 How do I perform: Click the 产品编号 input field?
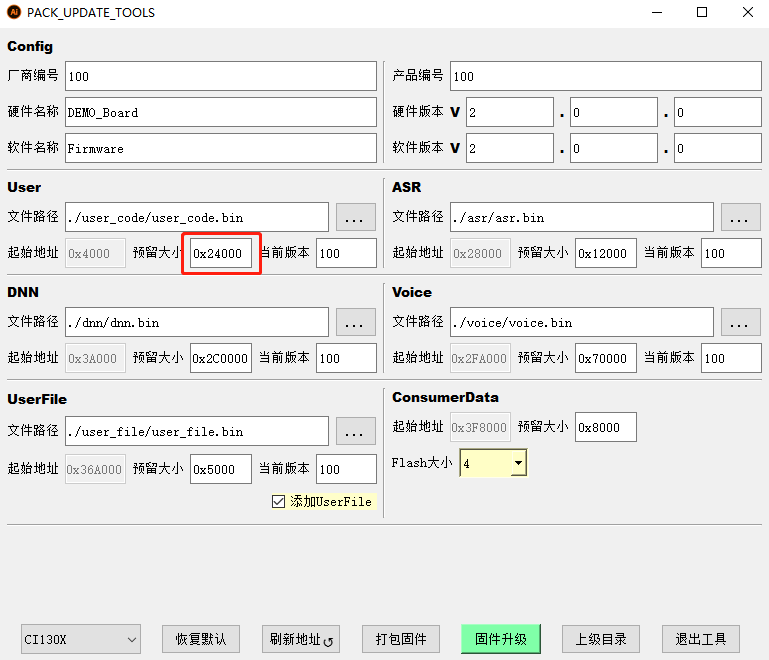606,76
